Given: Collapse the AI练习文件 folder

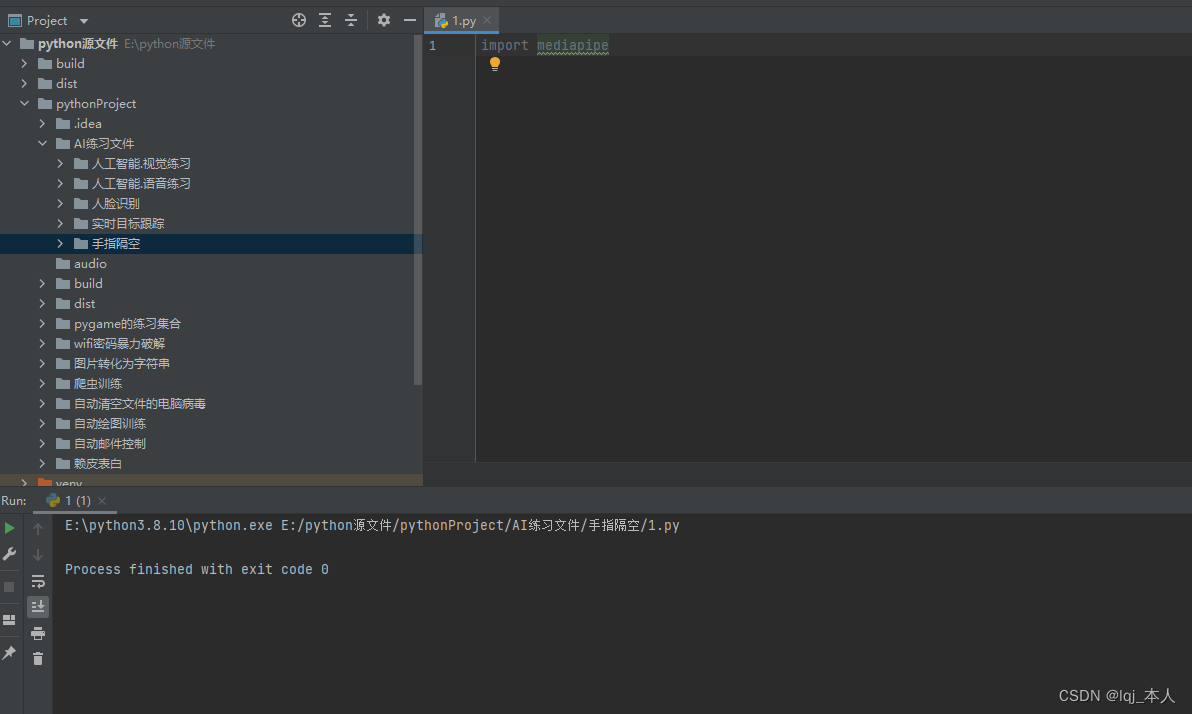Looking at the screenshot, I should coord(42,143).
